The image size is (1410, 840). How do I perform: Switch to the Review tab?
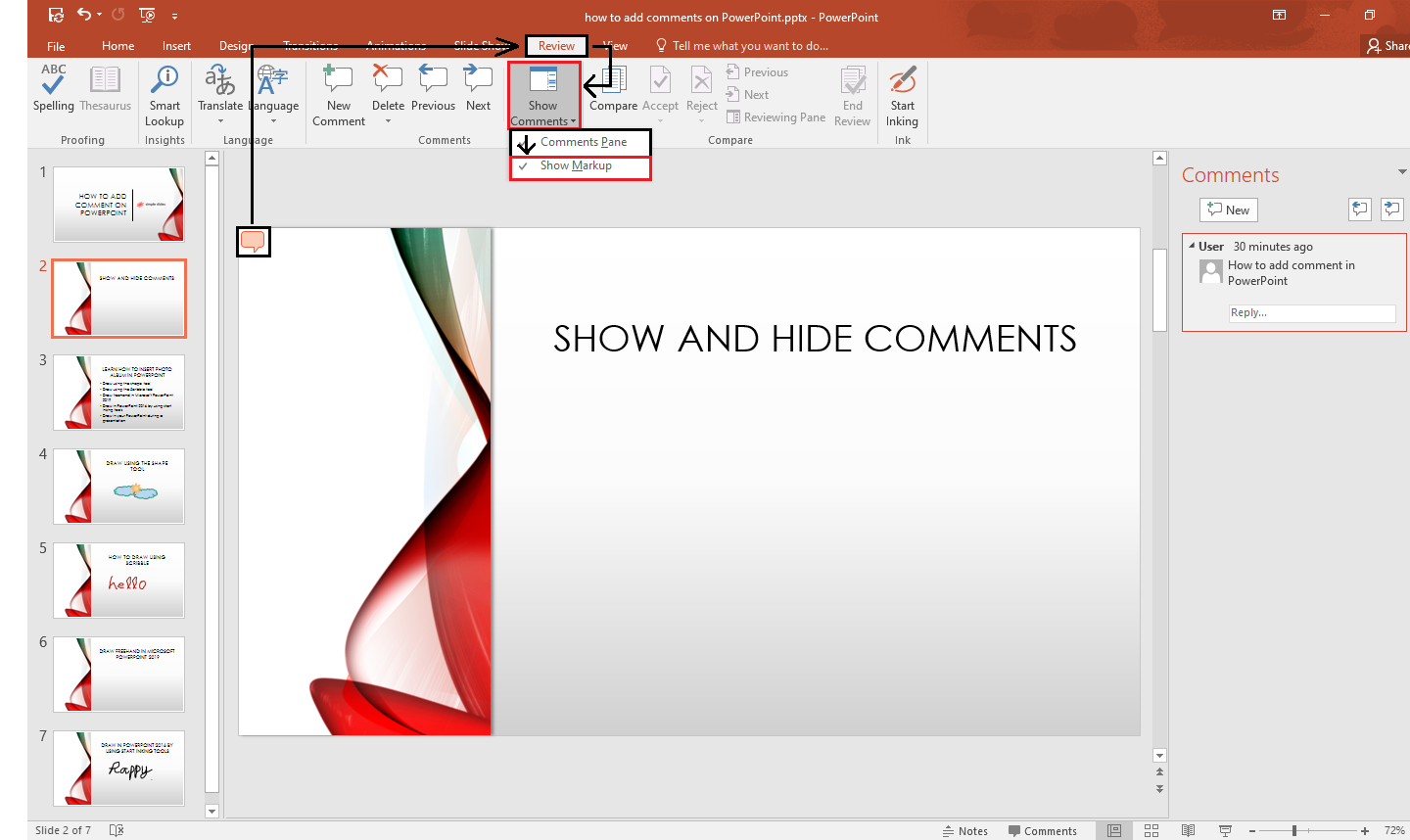[x=556, y=45]
